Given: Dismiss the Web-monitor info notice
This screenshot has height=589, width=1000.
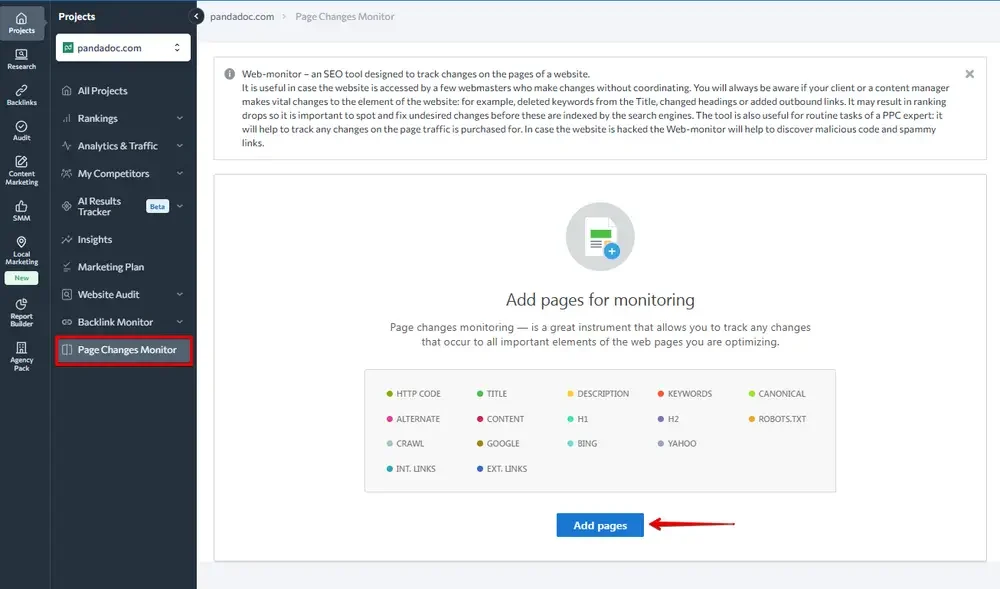Looking at the screenshot, I should point(969,74).
